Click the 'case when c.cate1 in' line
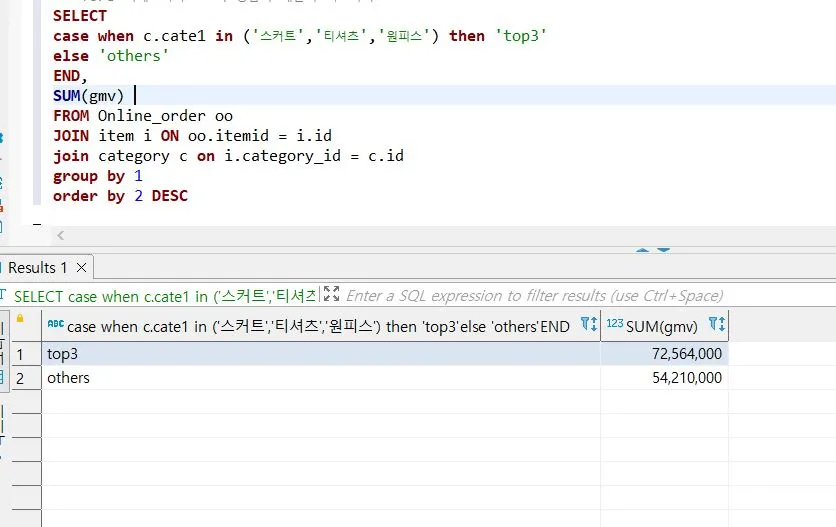Screen dimensions: 836x527 (x=300, y=36)
